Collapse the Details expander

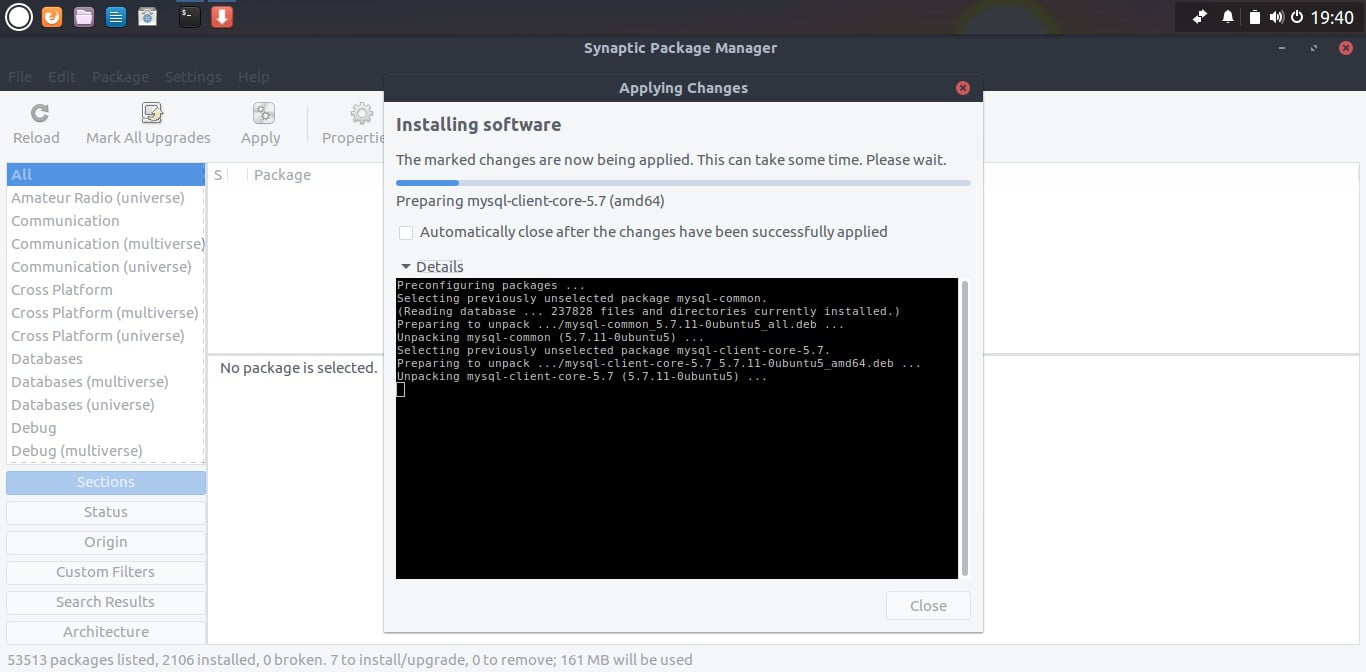point(432,267)
